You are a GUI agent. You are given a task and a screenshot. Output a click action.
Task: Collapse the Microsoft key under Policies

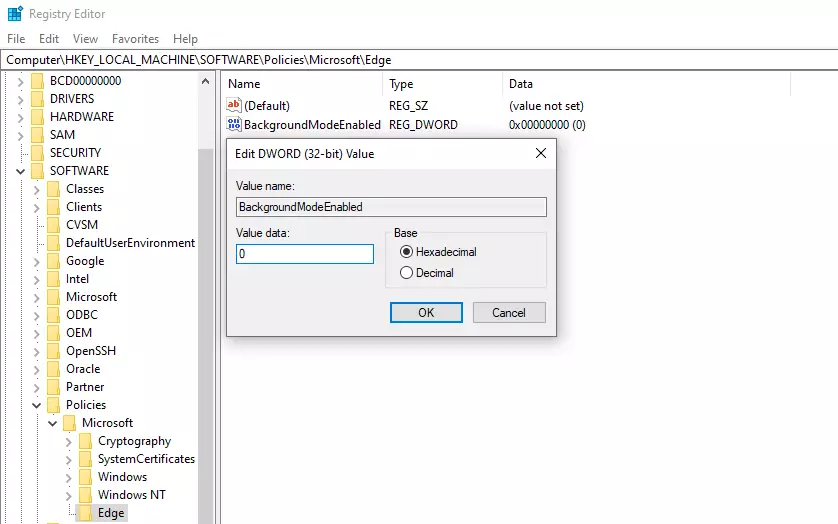pyautogui.click(x=52, y=423)
